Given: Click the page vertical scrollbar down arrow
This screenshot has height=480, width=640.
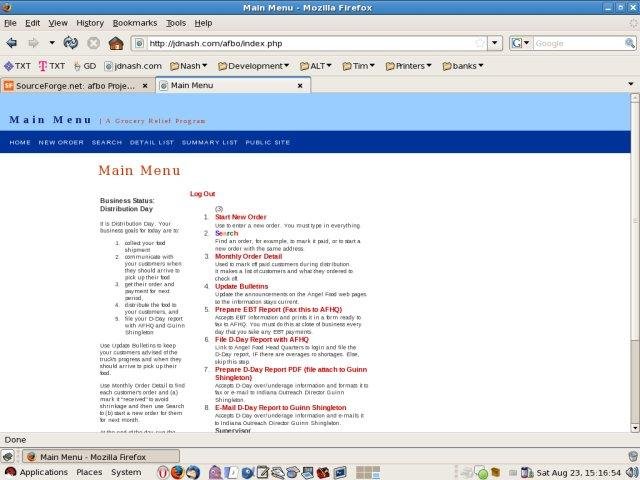Looking at the screenshot, I should [635, 428].
